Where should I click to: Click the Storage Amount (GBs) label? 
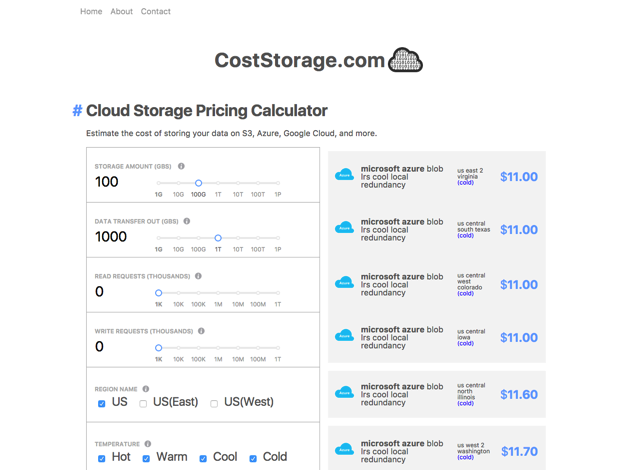133,166
